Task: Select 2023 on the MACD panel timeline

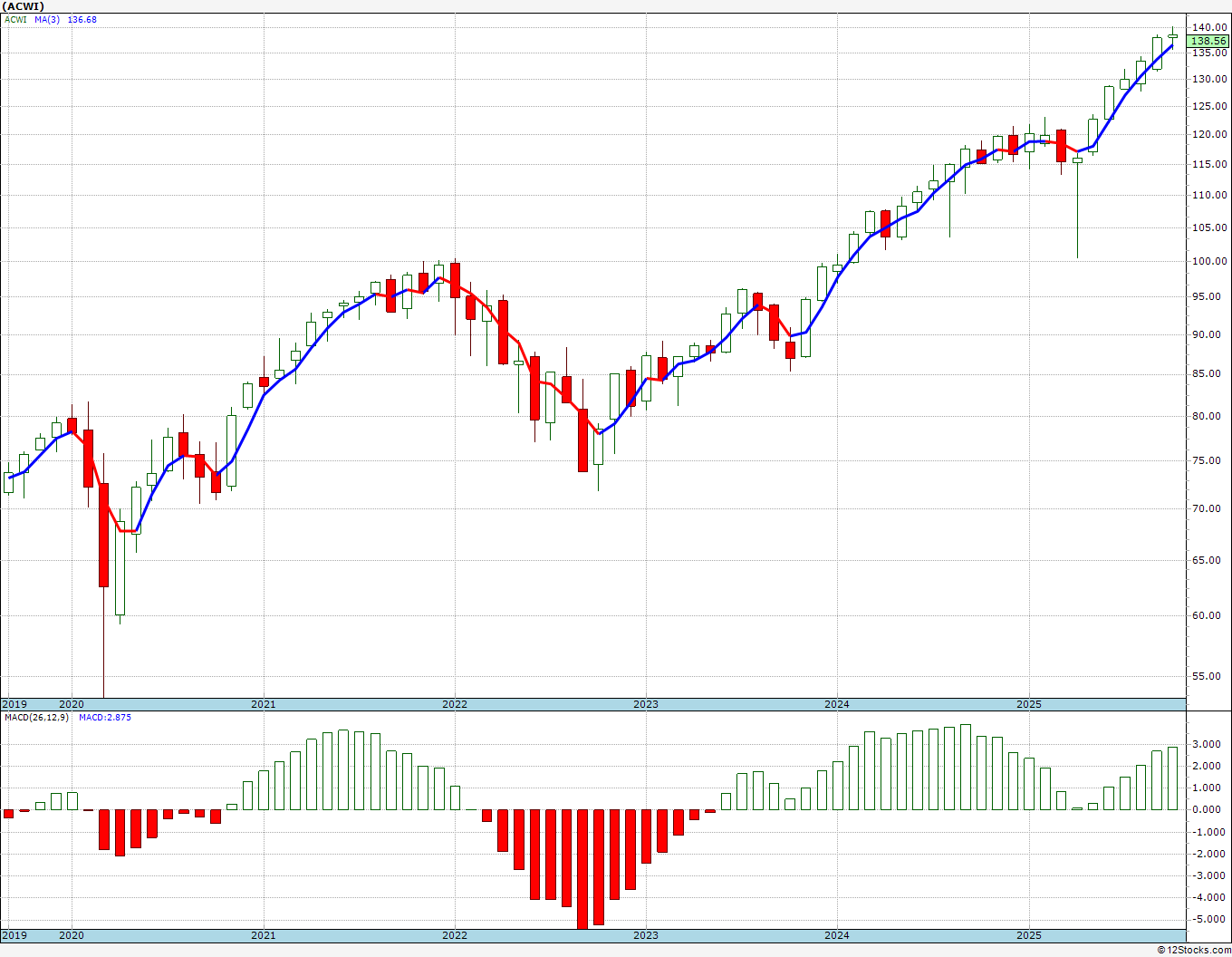Action: click(x=646, y=935)
